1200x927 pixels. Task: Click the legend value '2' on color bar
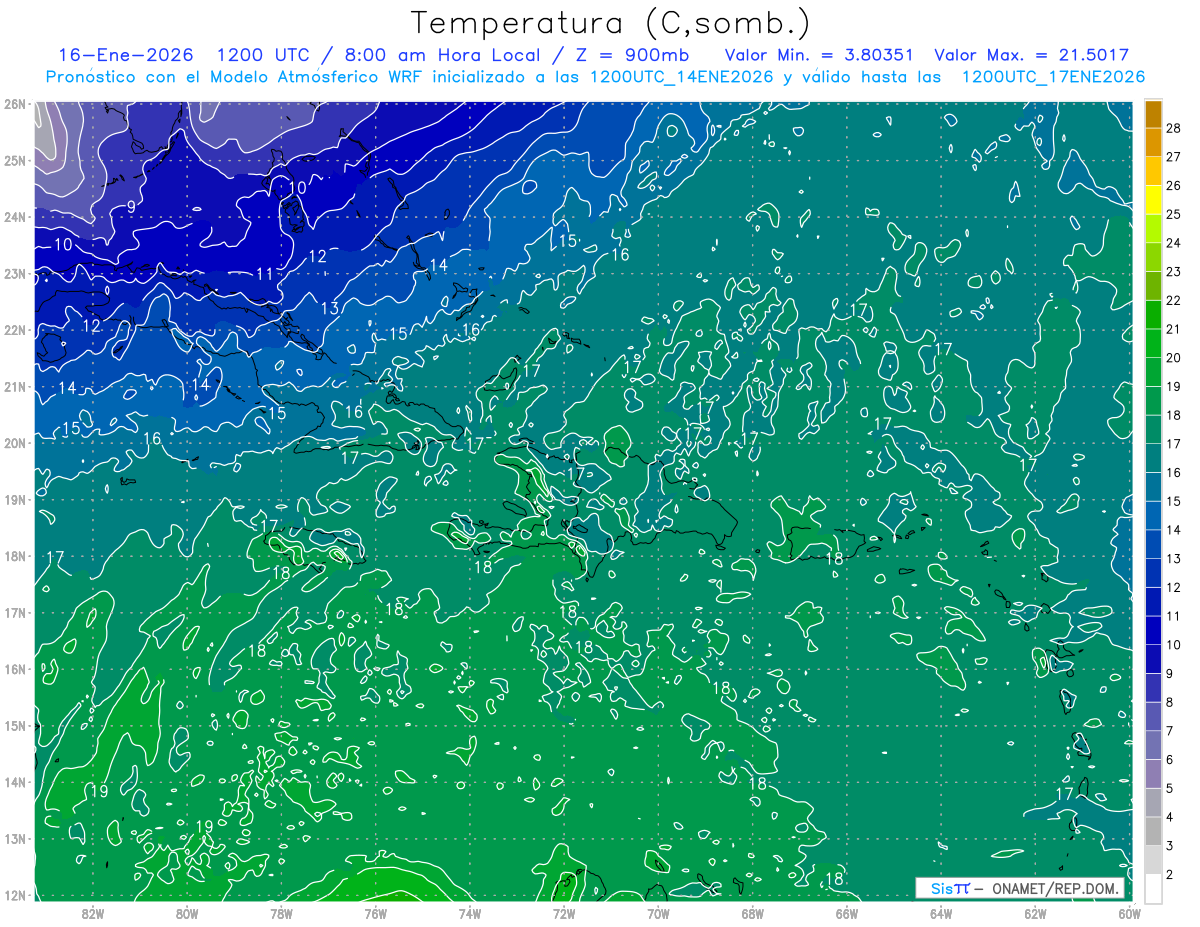[x=1170, y=874]
